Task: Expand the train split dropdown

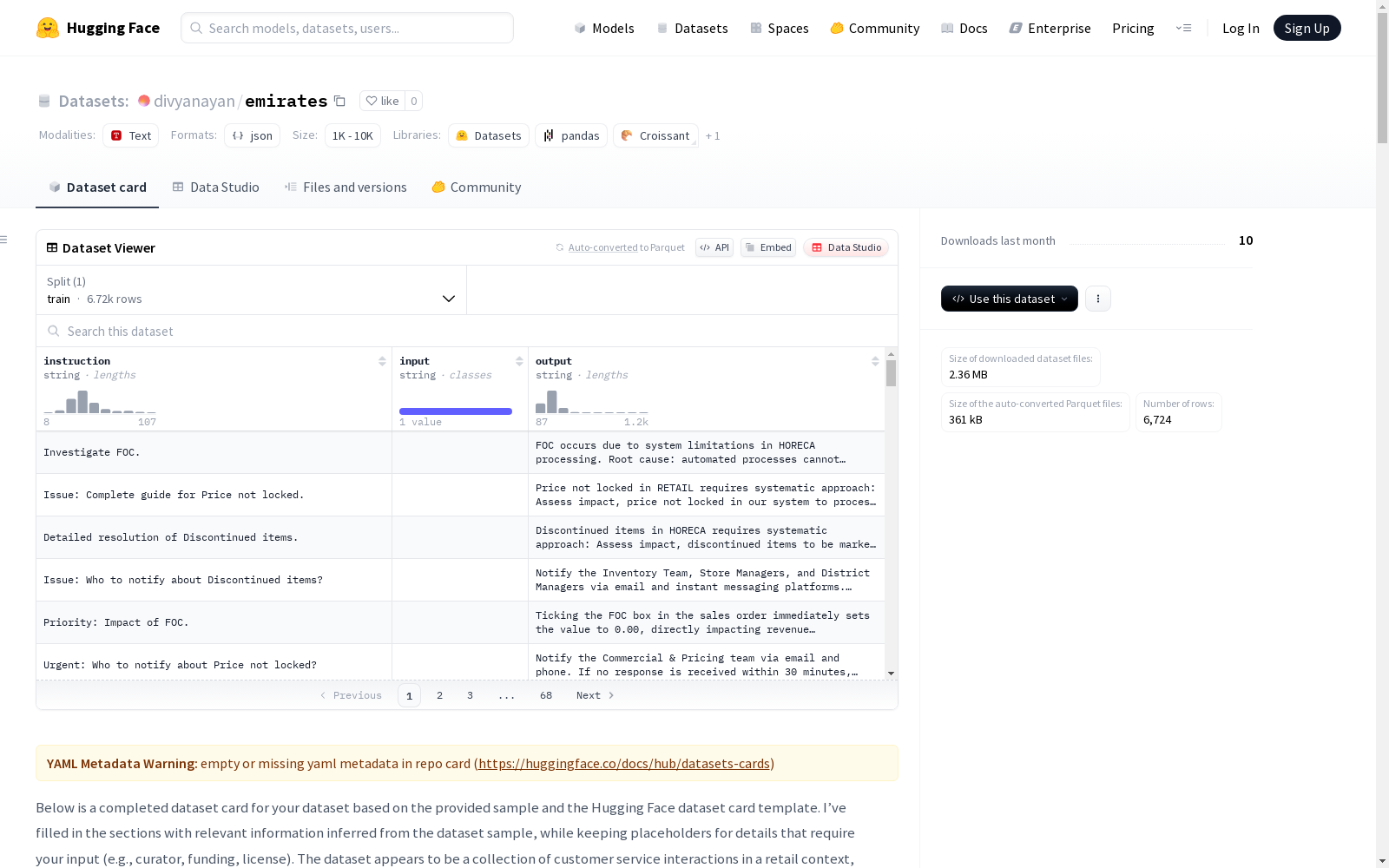Action: 252,290
